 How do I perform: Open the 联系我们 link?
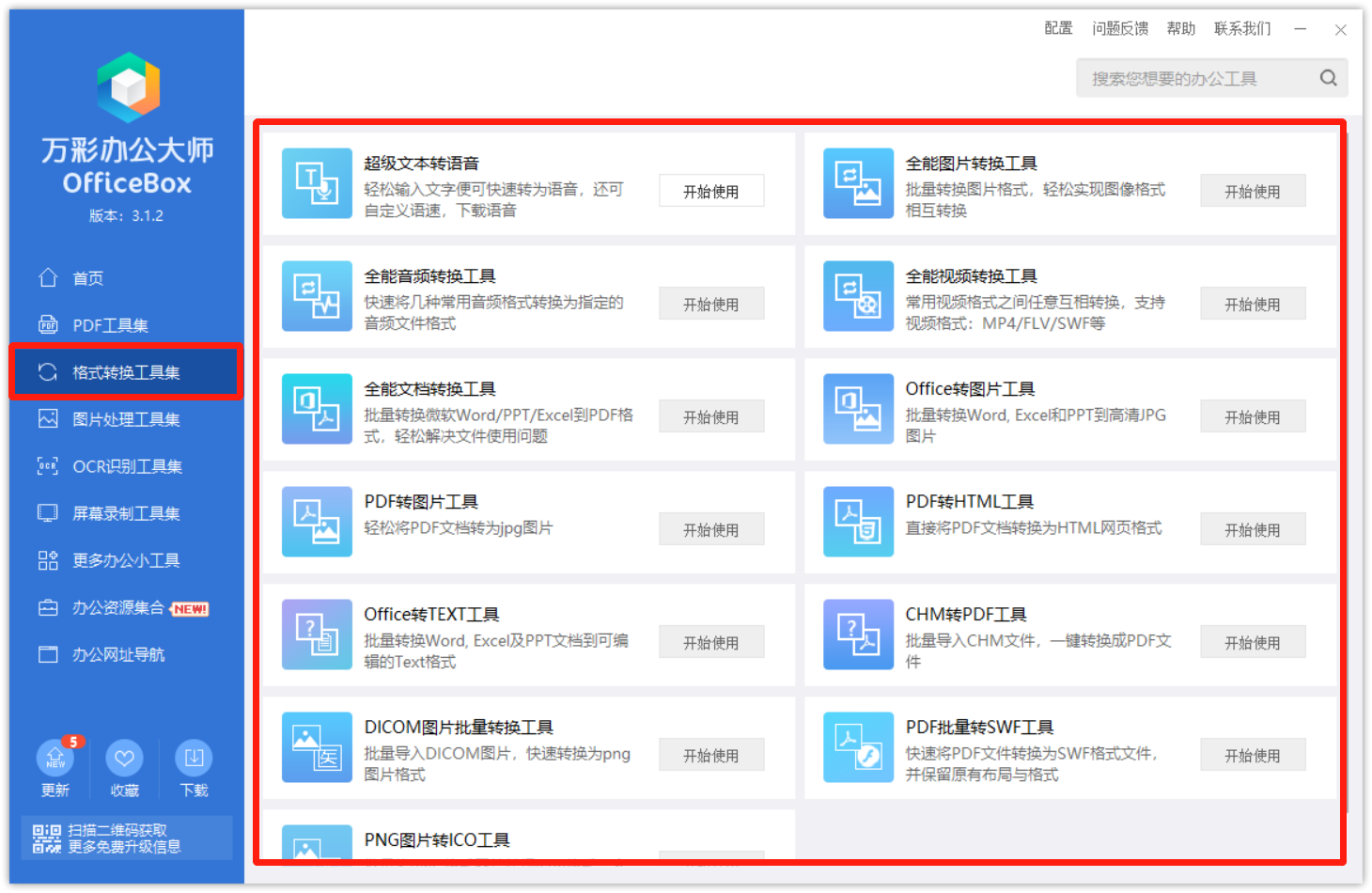(1242, 28)
